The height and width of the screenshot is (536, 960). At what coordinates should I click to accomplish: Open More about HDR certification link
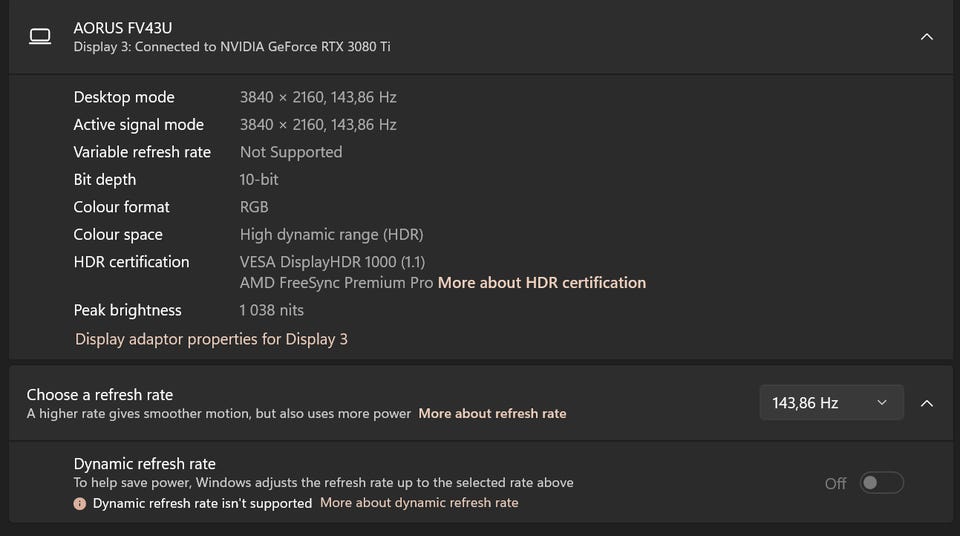coord(542,283)
